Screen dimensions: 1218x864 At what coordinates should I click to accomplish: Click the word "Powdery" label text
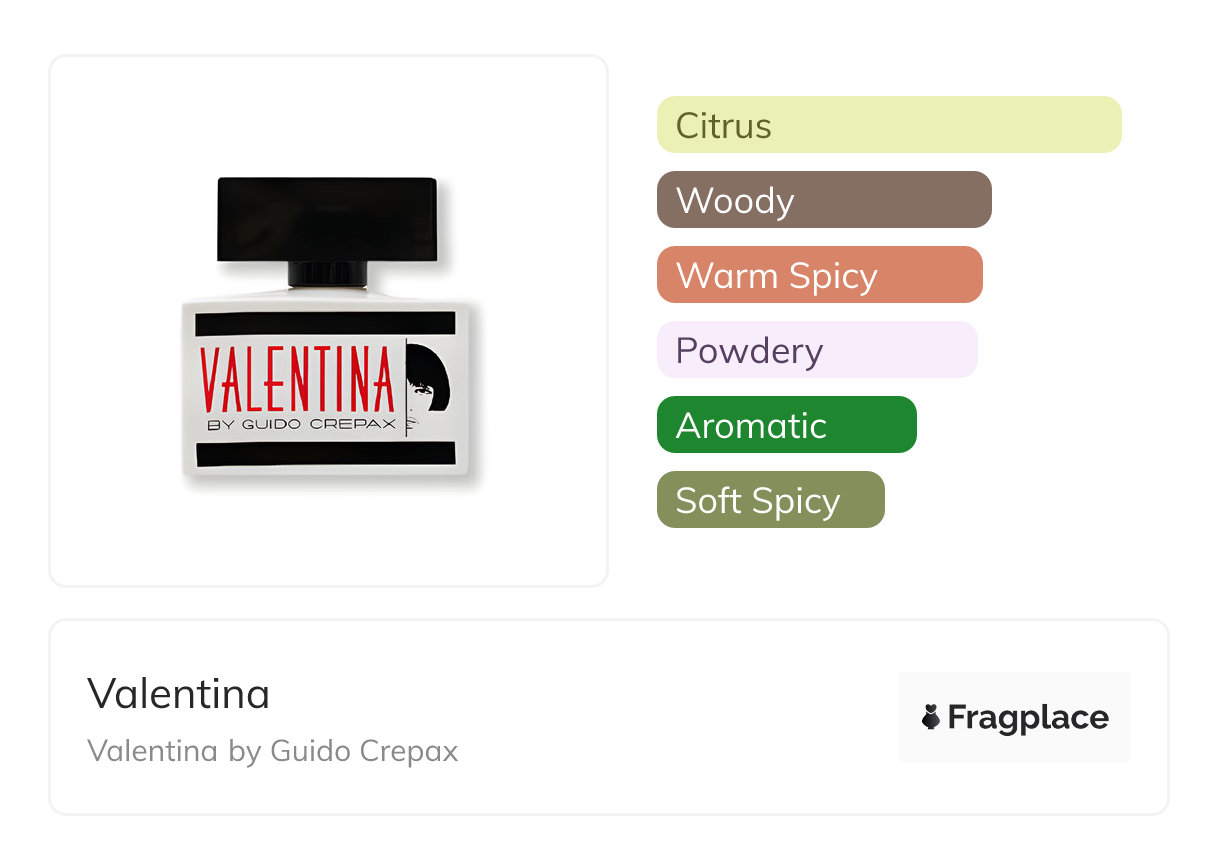click(749, 350)
